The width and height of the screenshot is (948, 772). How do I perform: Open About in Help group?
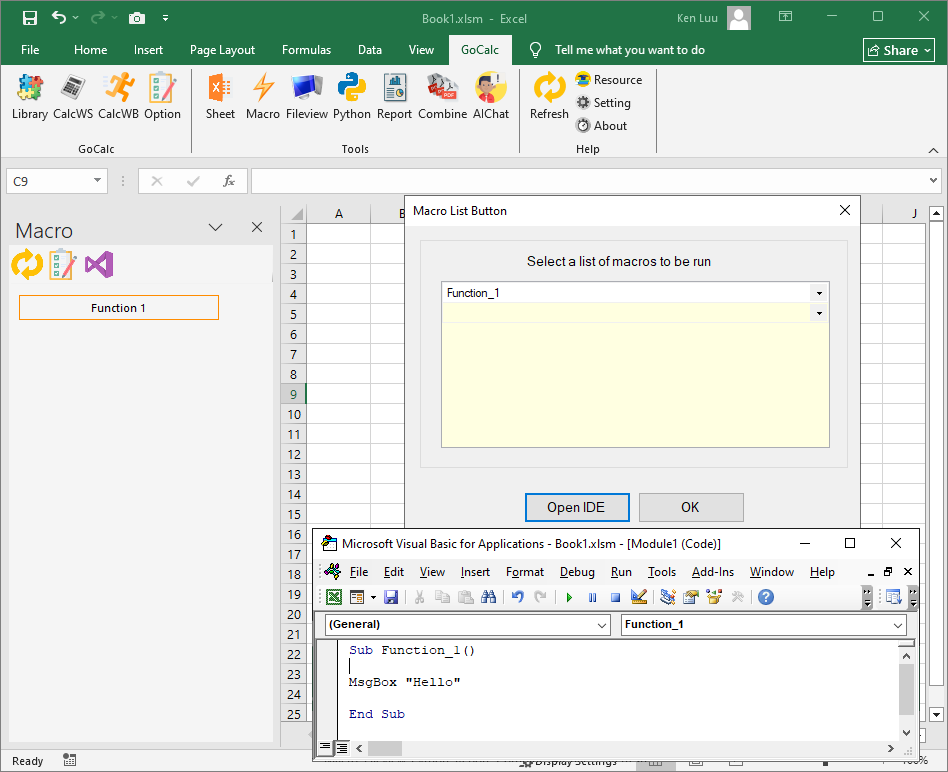[601, 125]
